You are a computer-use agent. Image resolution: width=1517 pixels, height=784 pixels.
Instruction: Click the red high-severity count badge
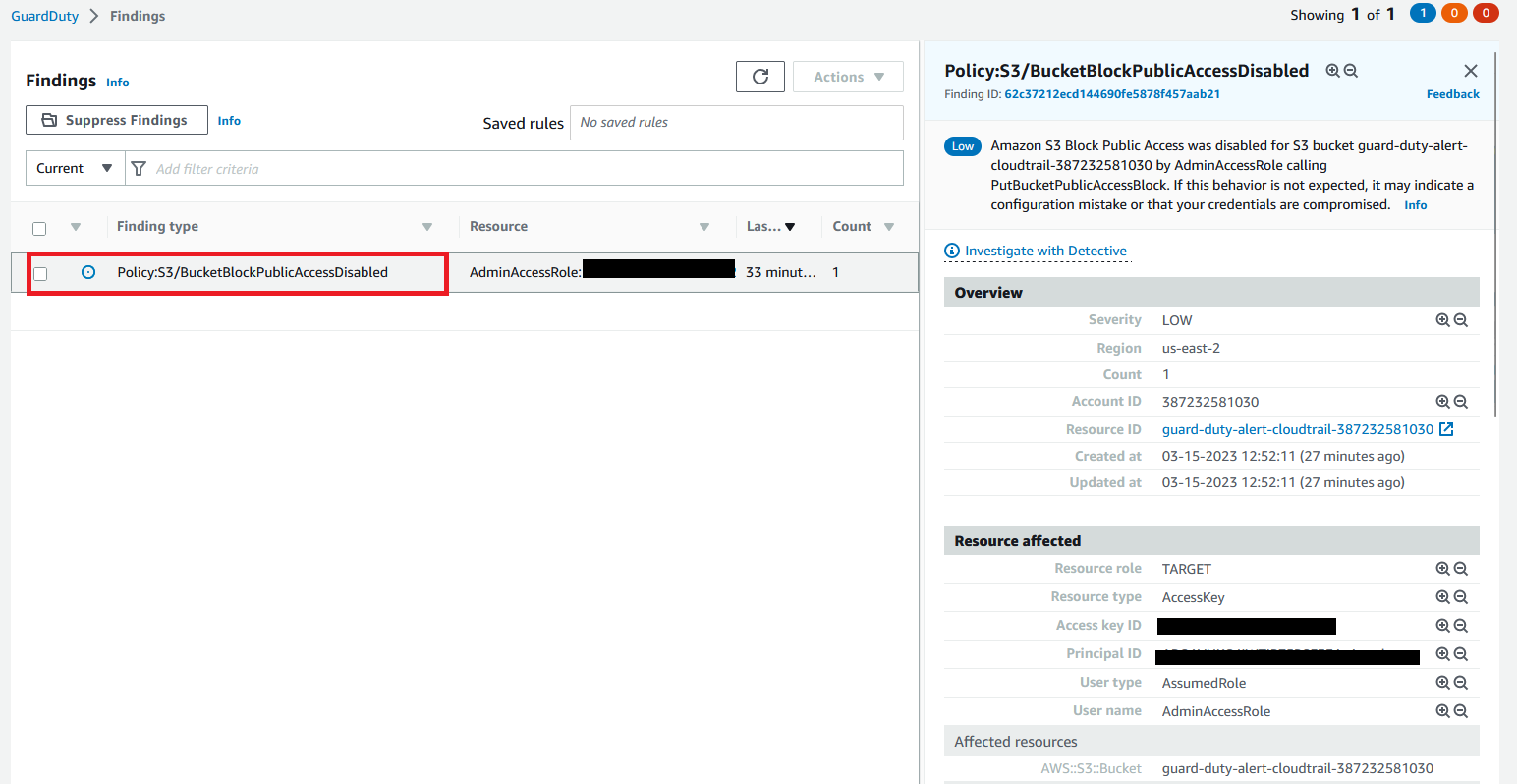(x=1486, y=13)
